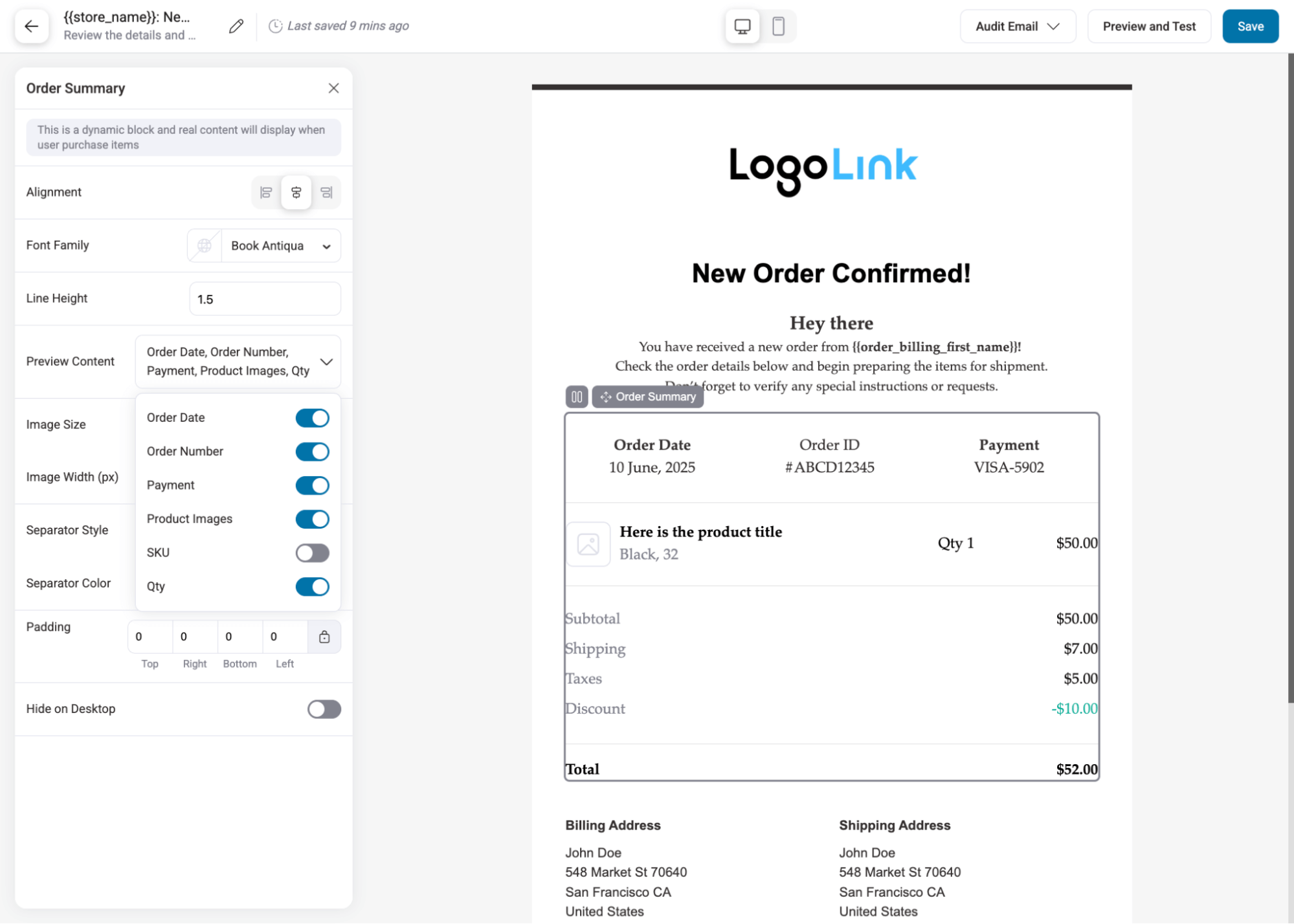Toggle the Order Date switch

tap(312, 419)
